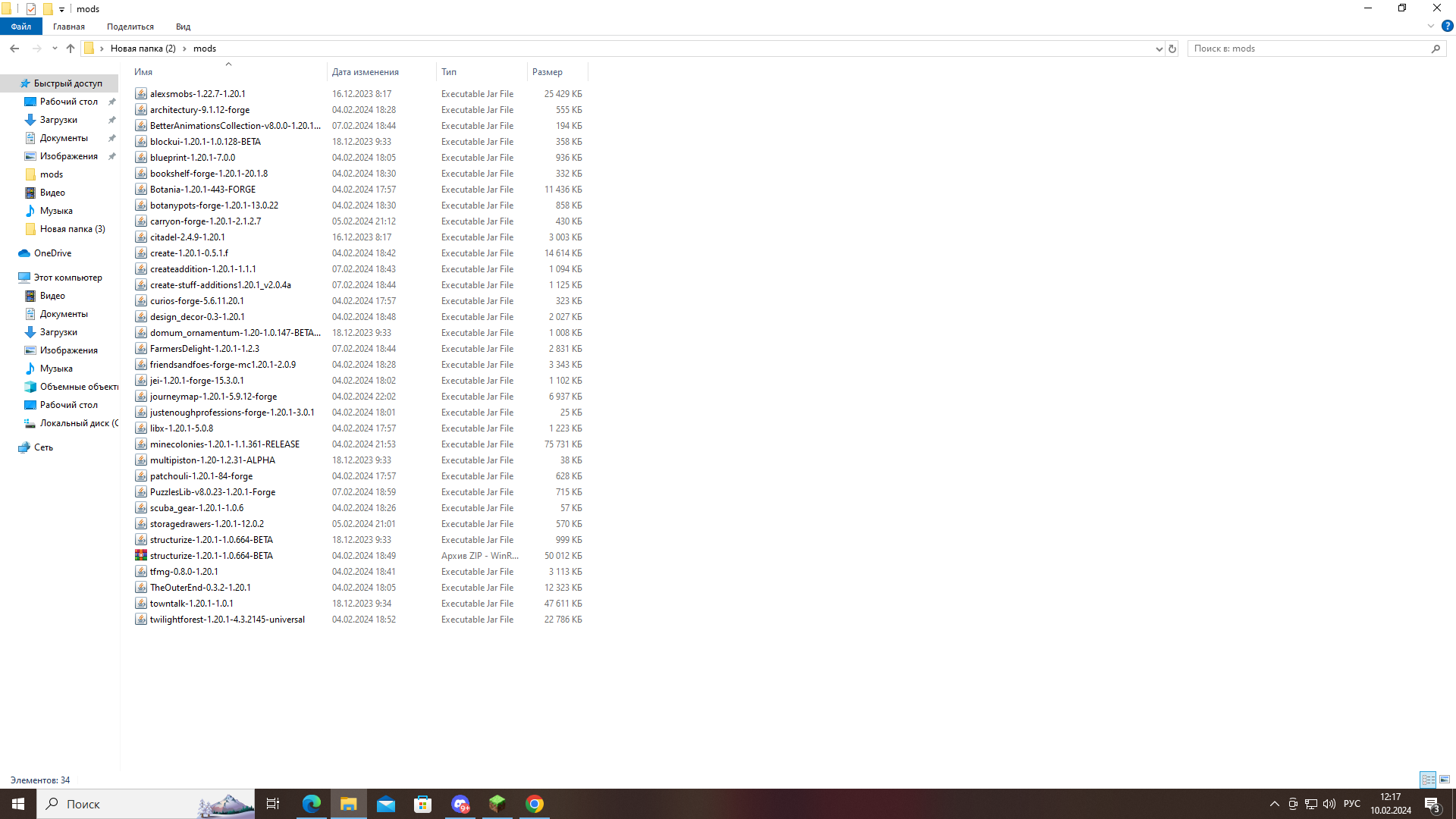Switch to Large icons view icon

1445,780
